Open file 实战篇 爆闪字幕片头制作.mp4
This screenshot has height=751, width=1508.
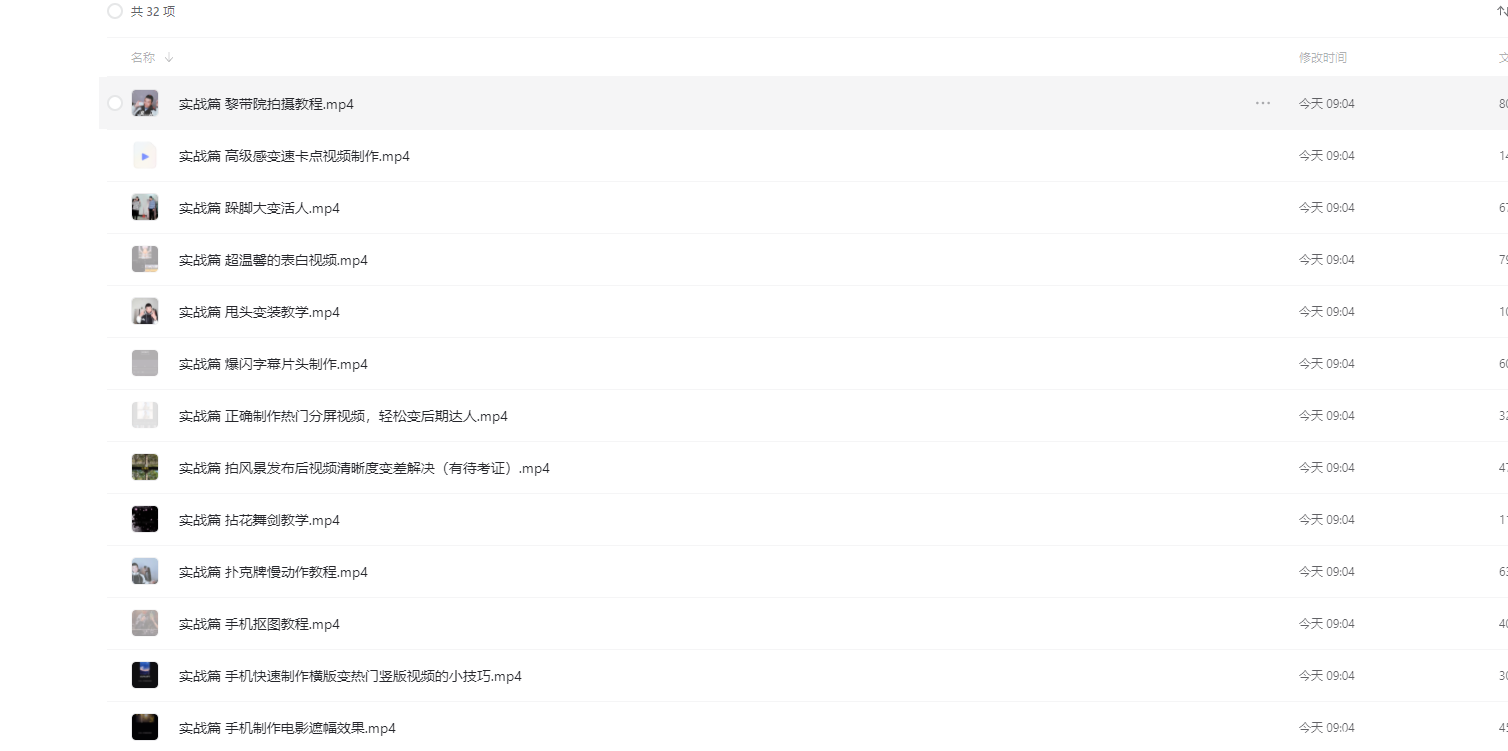pyautogui.click(x=273, y=364)
